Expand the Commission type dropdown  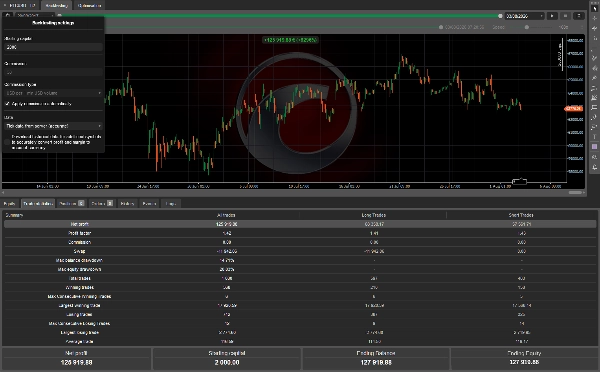click(53, 93)
